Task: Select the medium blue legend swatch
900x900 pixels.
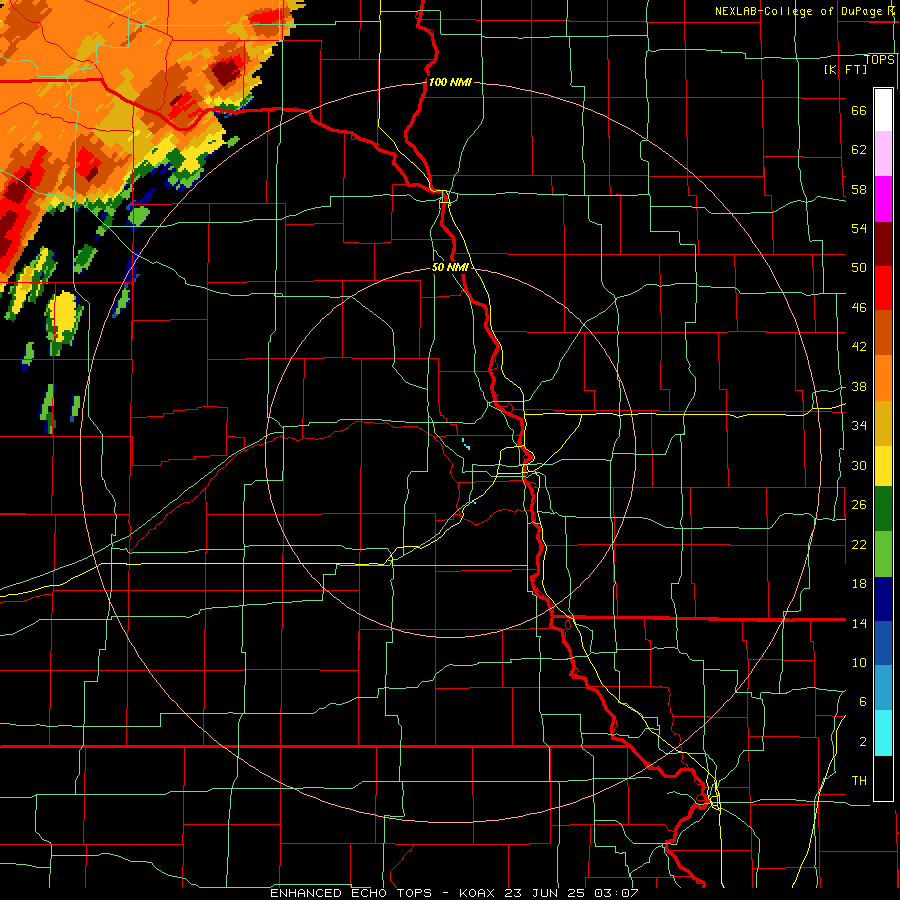Action: coord(883,643)
